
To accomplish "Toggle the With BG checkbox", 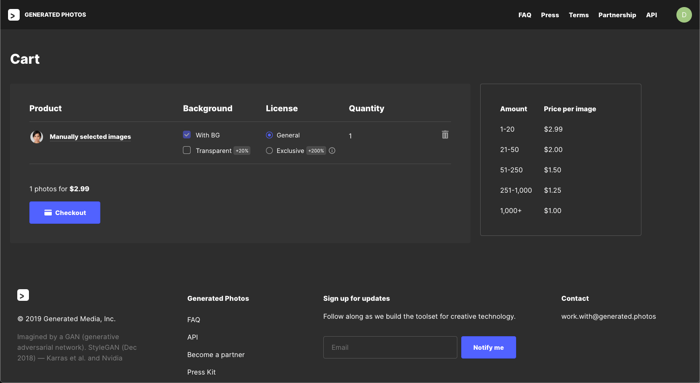I will (x=187, y=134).
